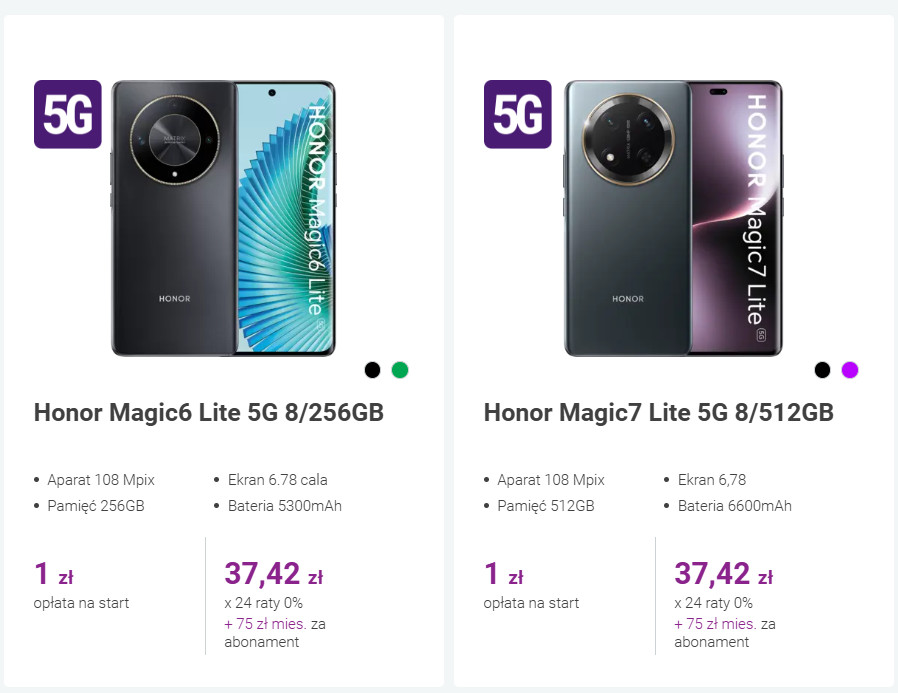Click the 5G badge on Magic7 Lite
Viewport: 898px width, 693px height.
(518, 114)
